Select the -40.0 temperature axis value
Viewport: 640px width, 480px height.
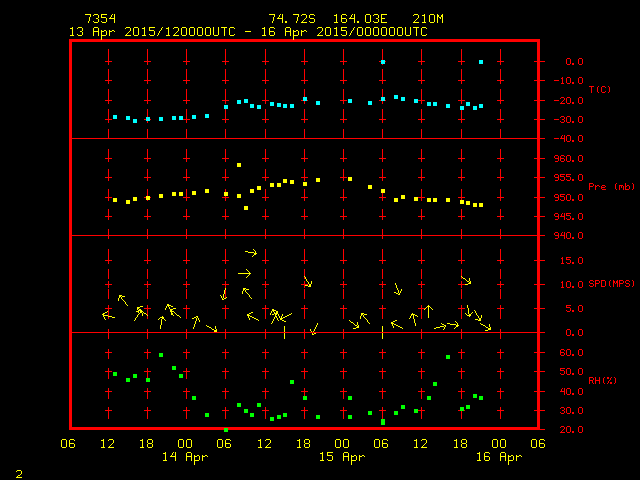click(566, 139)
